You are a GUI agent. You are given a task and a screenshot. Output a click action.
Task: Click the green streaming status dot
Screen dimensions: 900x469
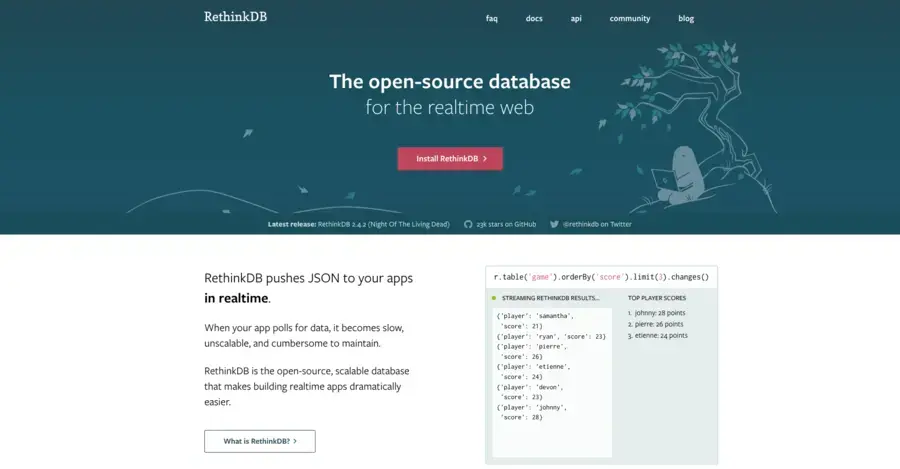point(494,298)
